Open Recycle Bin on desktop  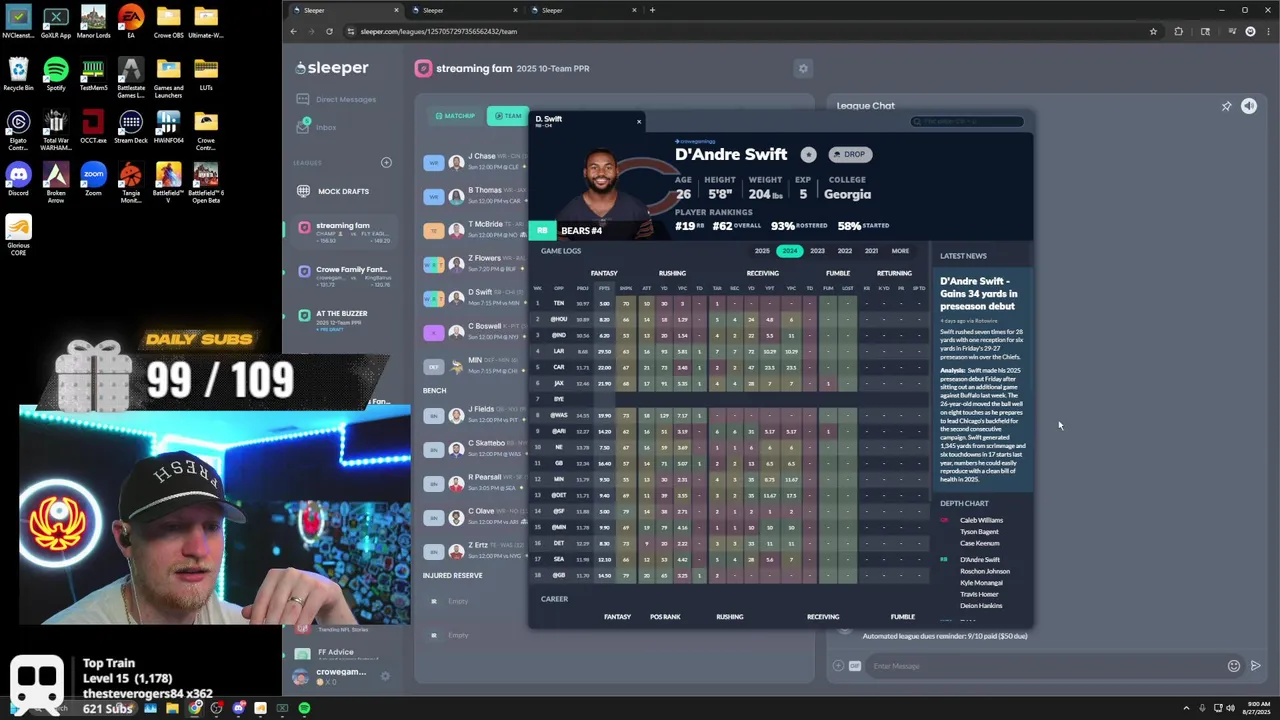[18, 74]
